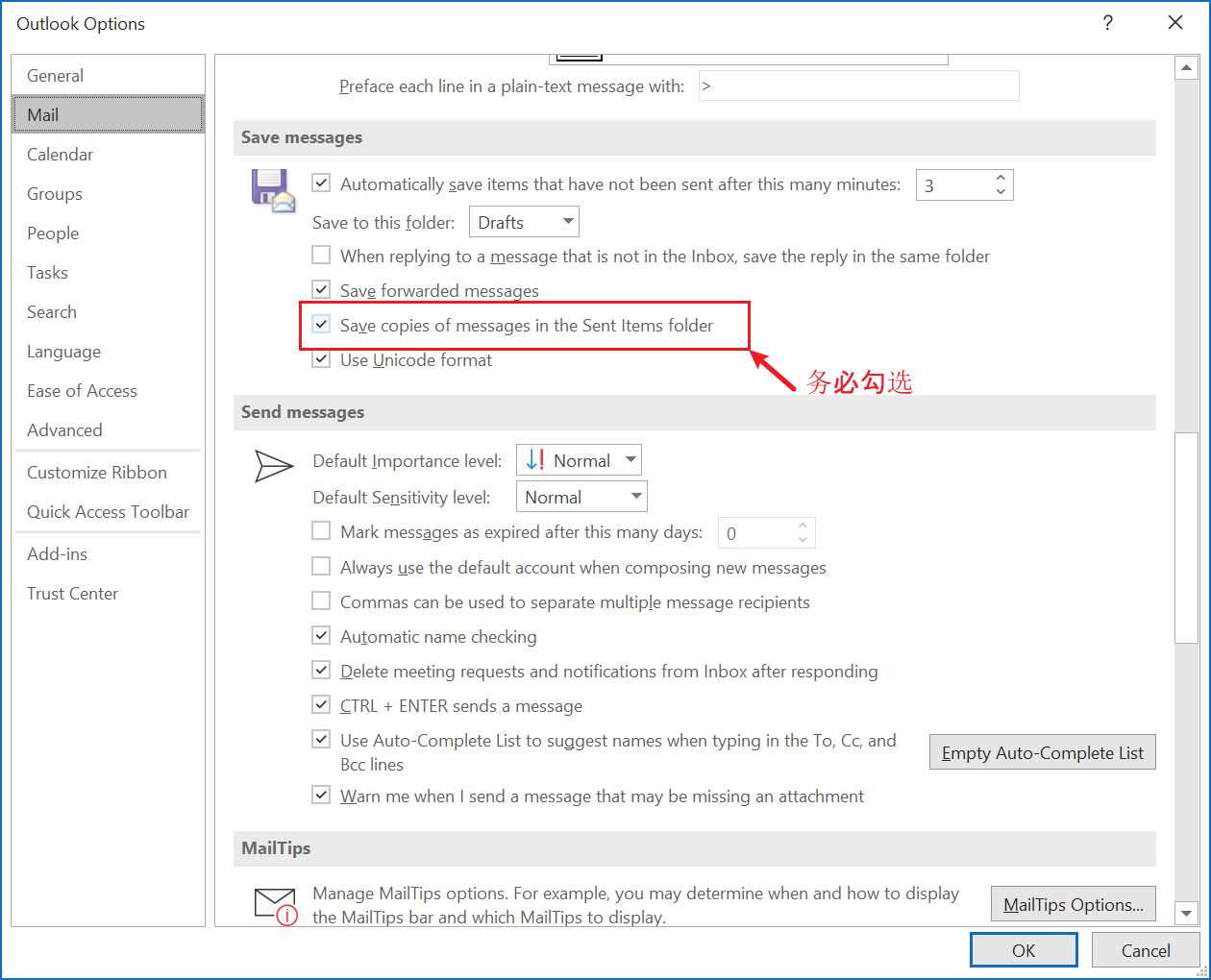Open the Customize Ribbon category
The image size is (1211, 980).
click(x=108, y=472)
